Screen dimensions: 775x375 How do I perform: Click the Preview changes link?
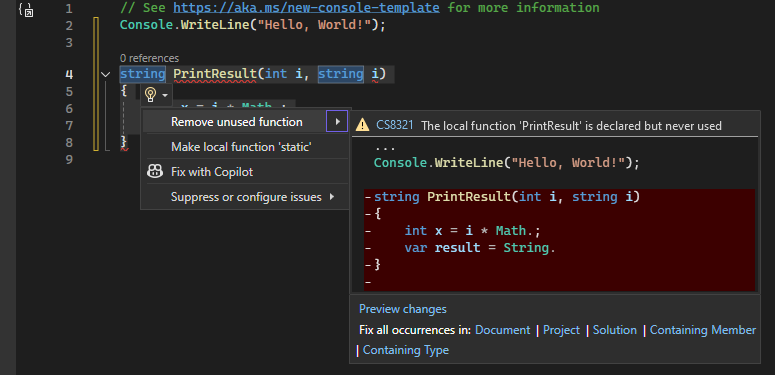(403, 309)
